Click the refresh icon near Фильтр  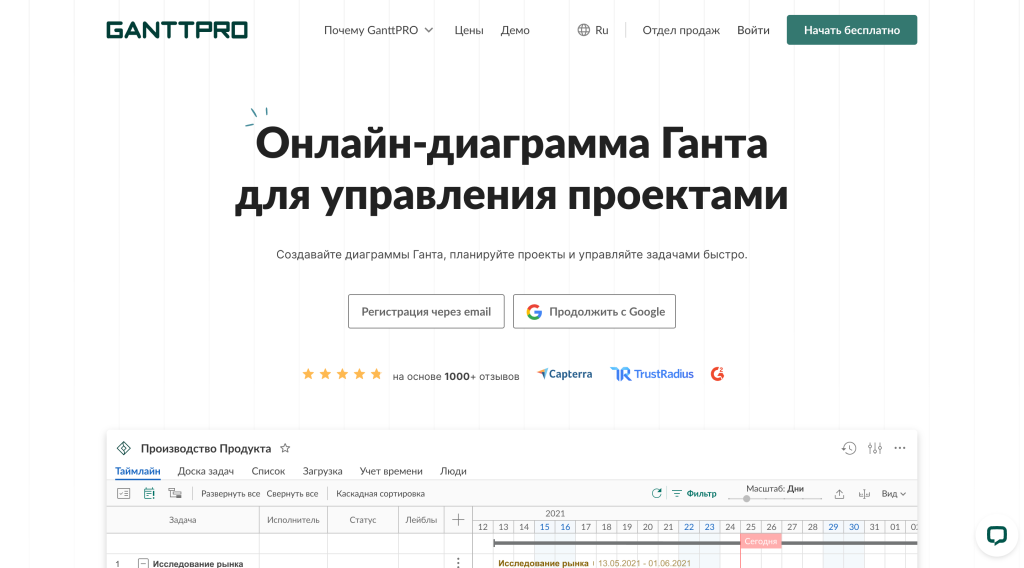coord(656,494)
